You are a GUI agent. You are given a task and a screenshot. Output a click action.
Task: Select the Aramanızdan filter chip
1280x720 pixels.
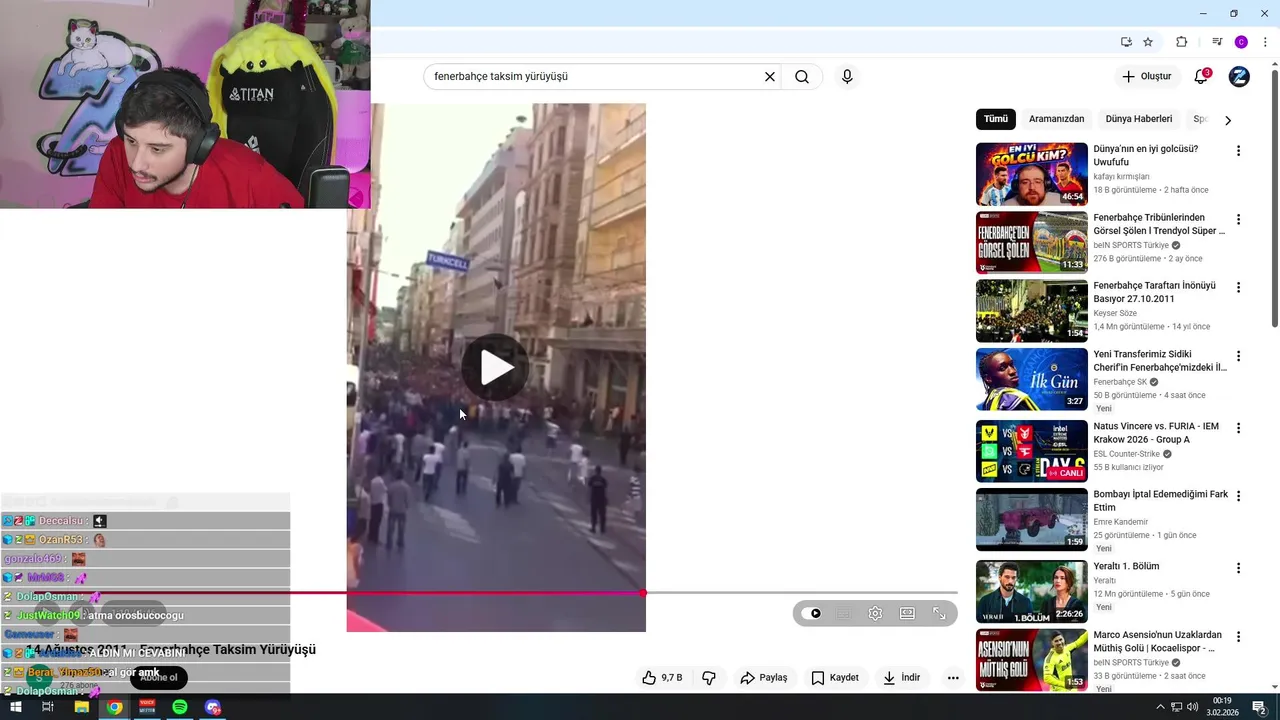(1056, 119)
